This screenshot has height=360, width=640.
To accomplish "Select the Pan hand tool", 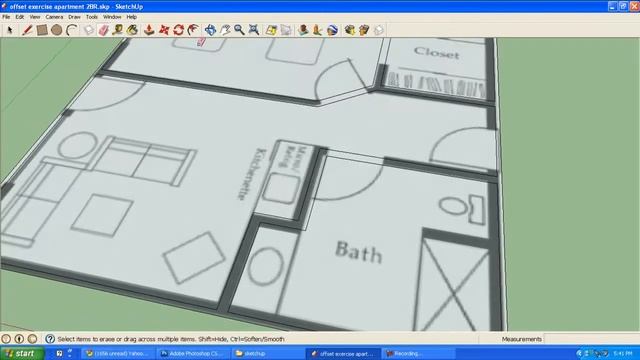I will [x=225, y=30].
